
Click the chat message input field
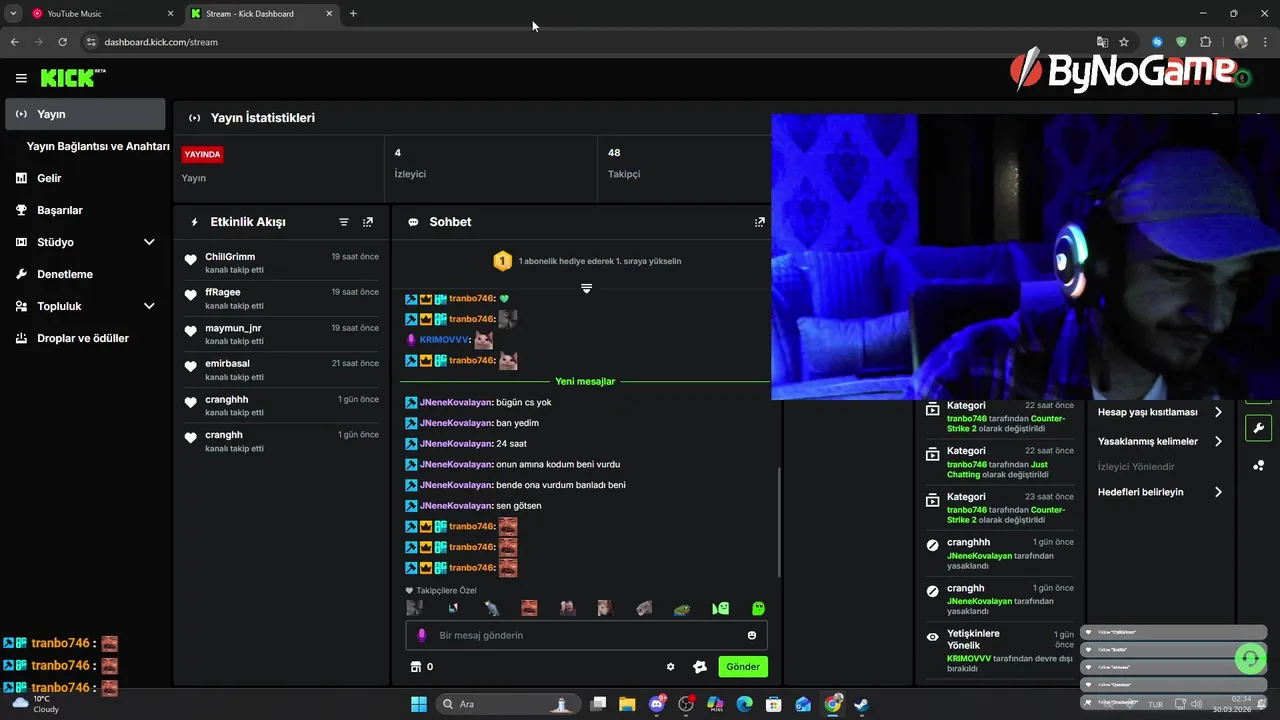[x=586, y=635]
